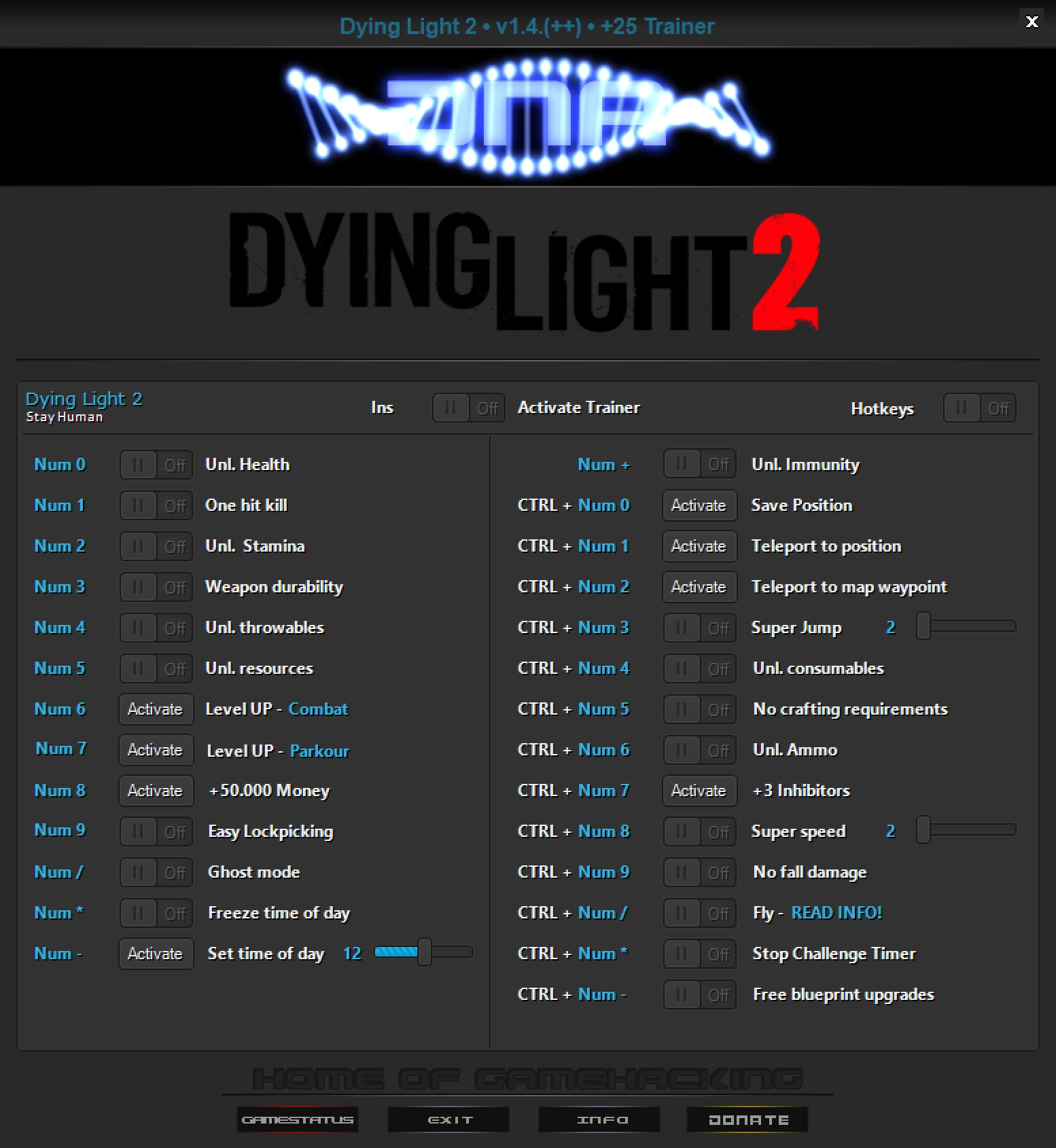Screen dimensions: 1056x1148
Task: Click the Num 0 hotkey label
Action: [x=60, y=465]
